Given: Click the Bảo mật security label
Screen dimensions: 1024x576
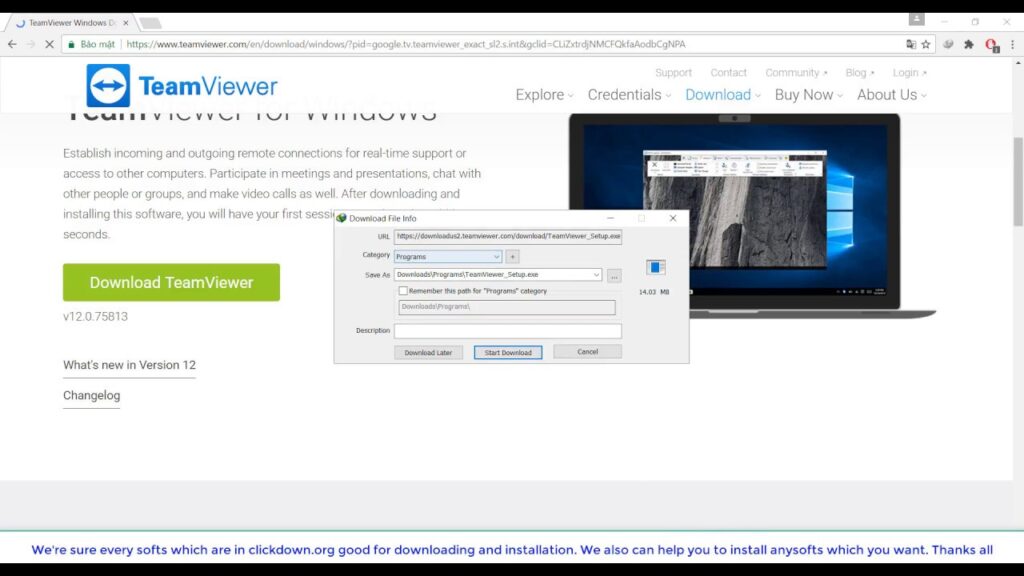Looking at the screenshot, I should click(97, 44).
